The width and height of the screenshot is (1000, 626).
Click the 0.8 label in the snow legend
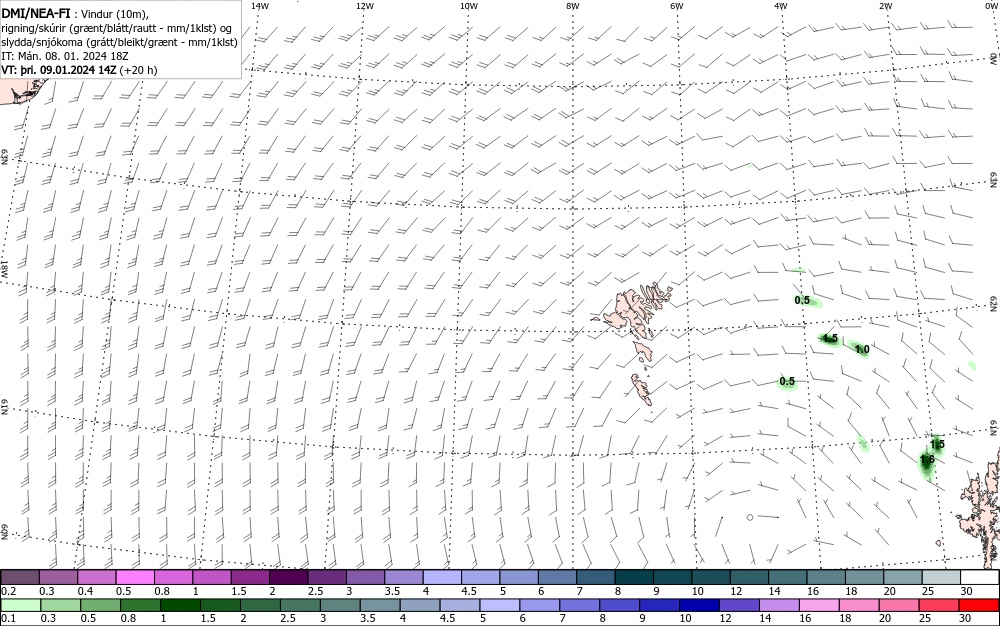[161, 591]
